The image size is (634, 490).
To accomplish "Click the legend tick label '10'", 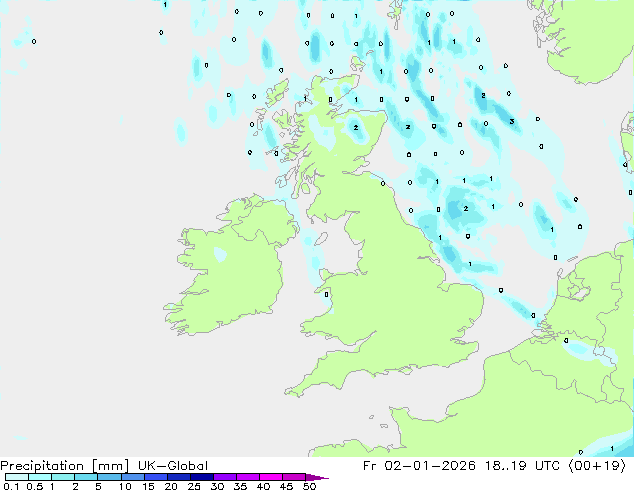I will 125,486.
